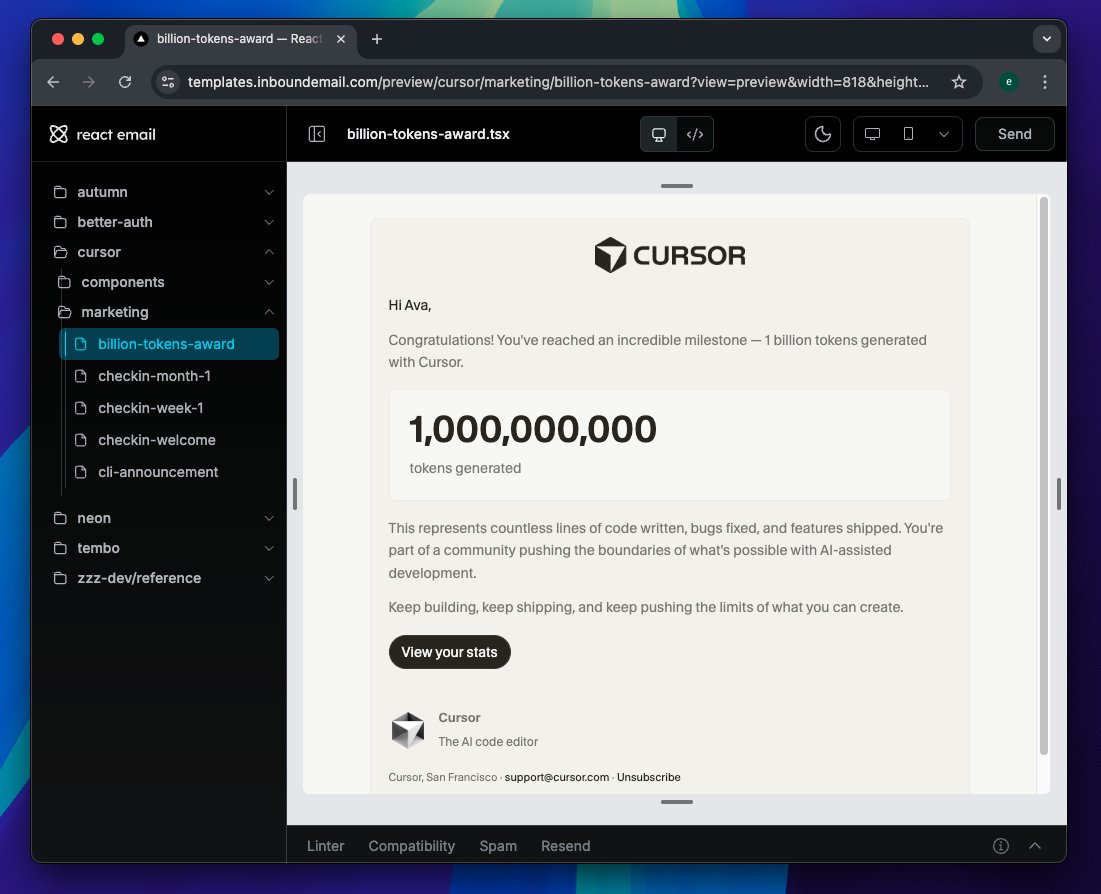Screen dimensions: 1101x894
Task: Click the file icon beside checkin-welcome
Action: [x=81, y=440]
